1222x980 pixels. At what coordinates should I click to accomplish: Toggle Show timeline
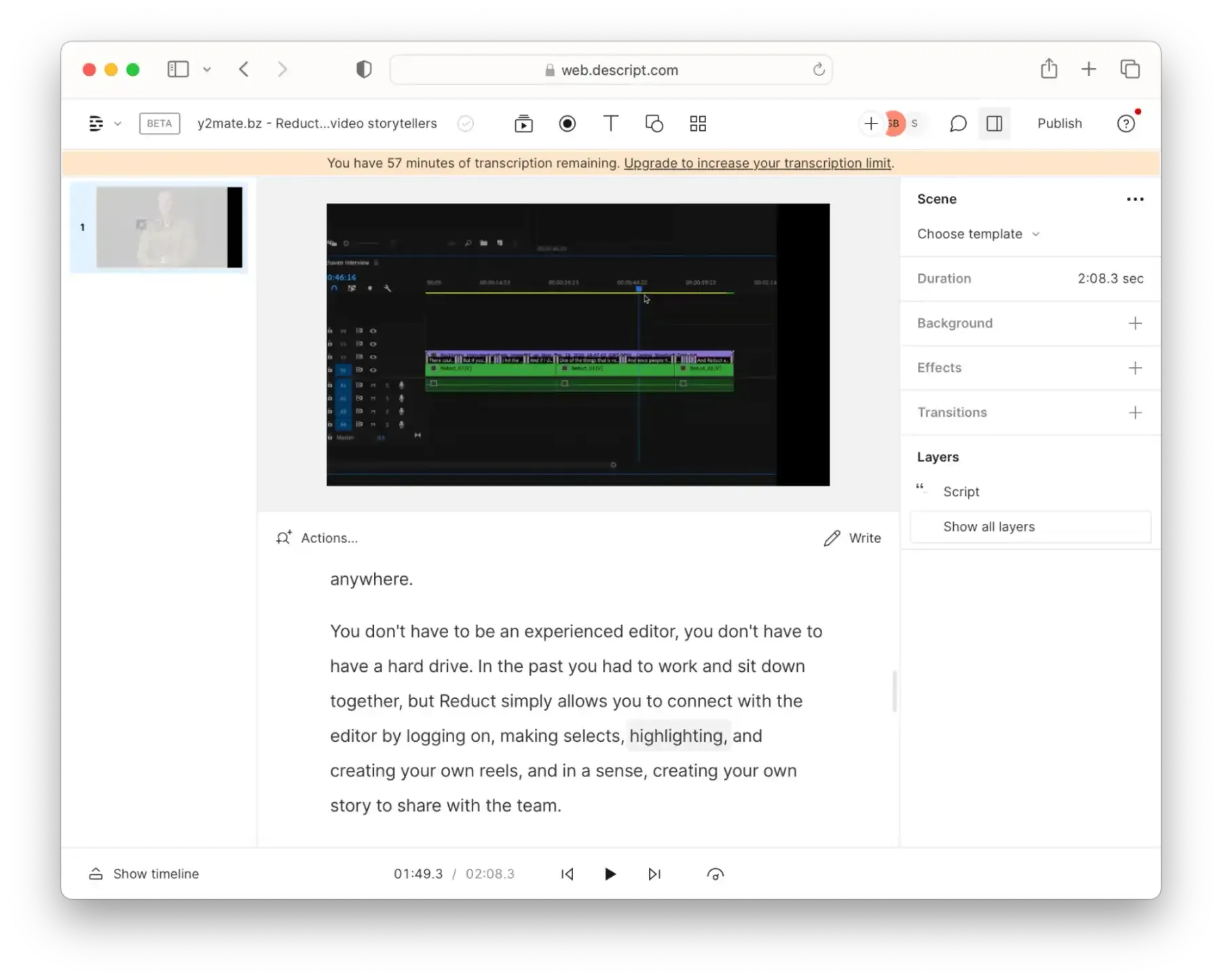click(144, 874)
